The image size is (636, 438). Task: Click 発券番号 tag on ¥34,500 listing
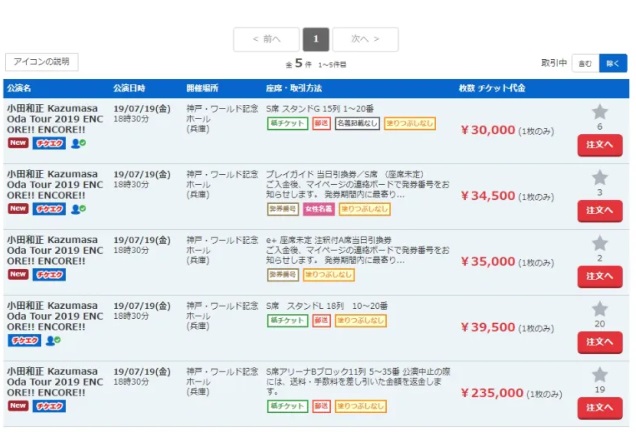(283, 209)
